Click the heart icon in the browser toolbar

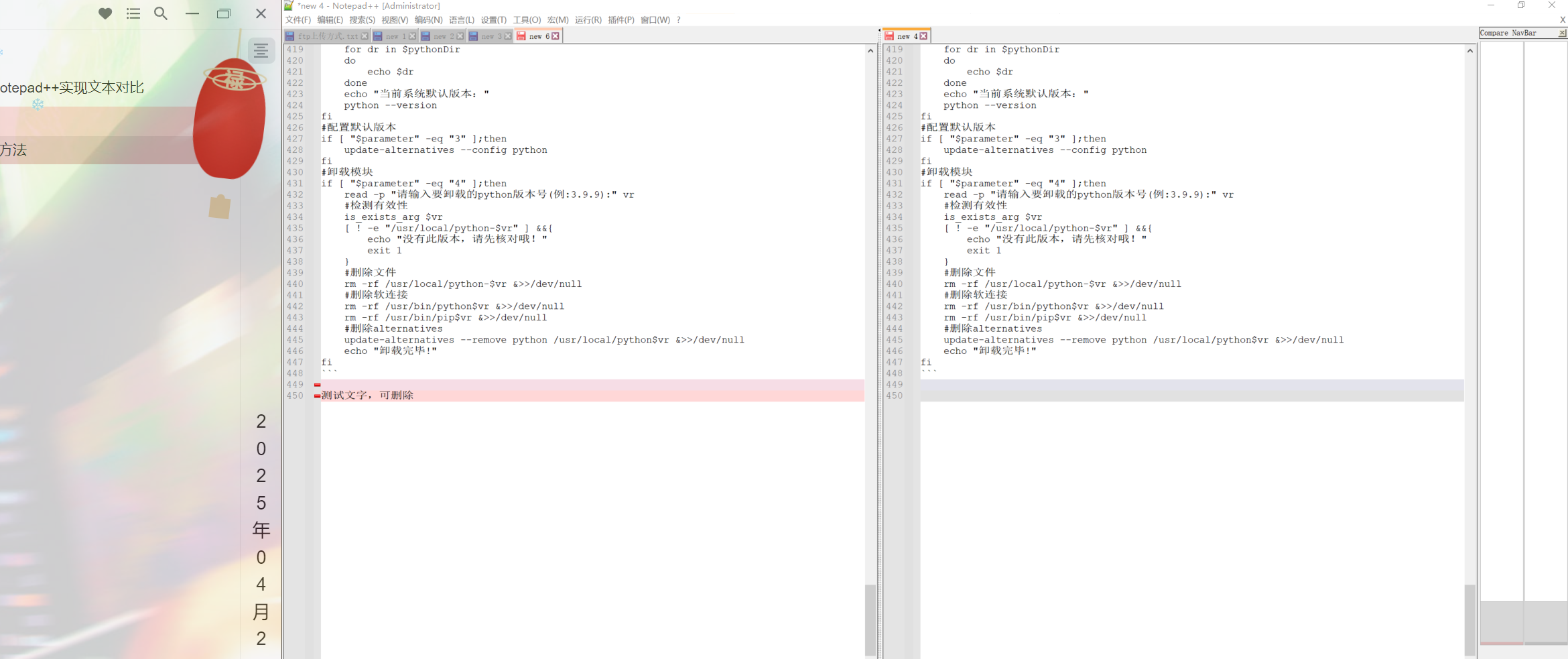(x=105, y=13)
